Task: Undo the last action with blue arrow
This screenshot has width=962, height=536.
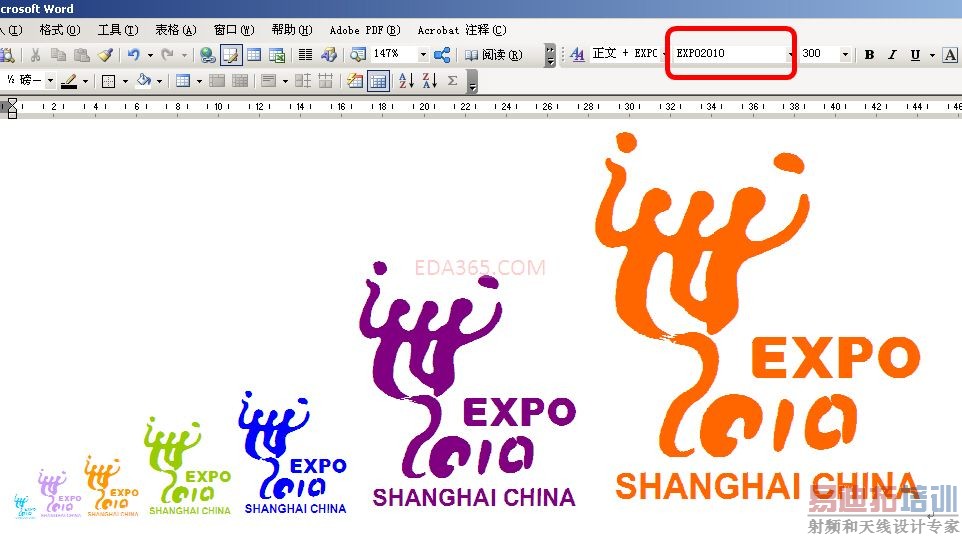Action: click(x=133, y=55)
